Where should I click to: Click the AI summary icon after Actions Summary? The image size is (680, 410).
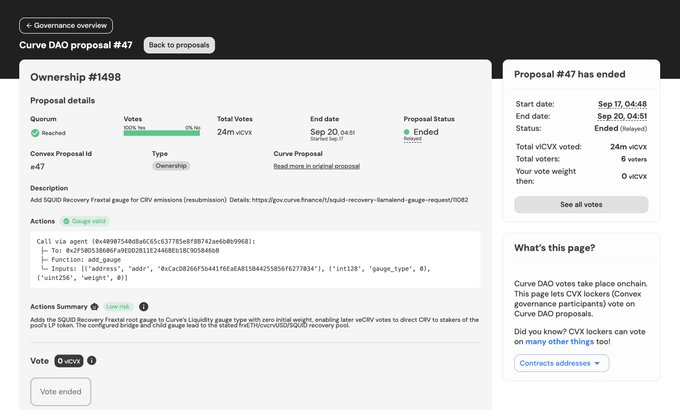(95, 307)
